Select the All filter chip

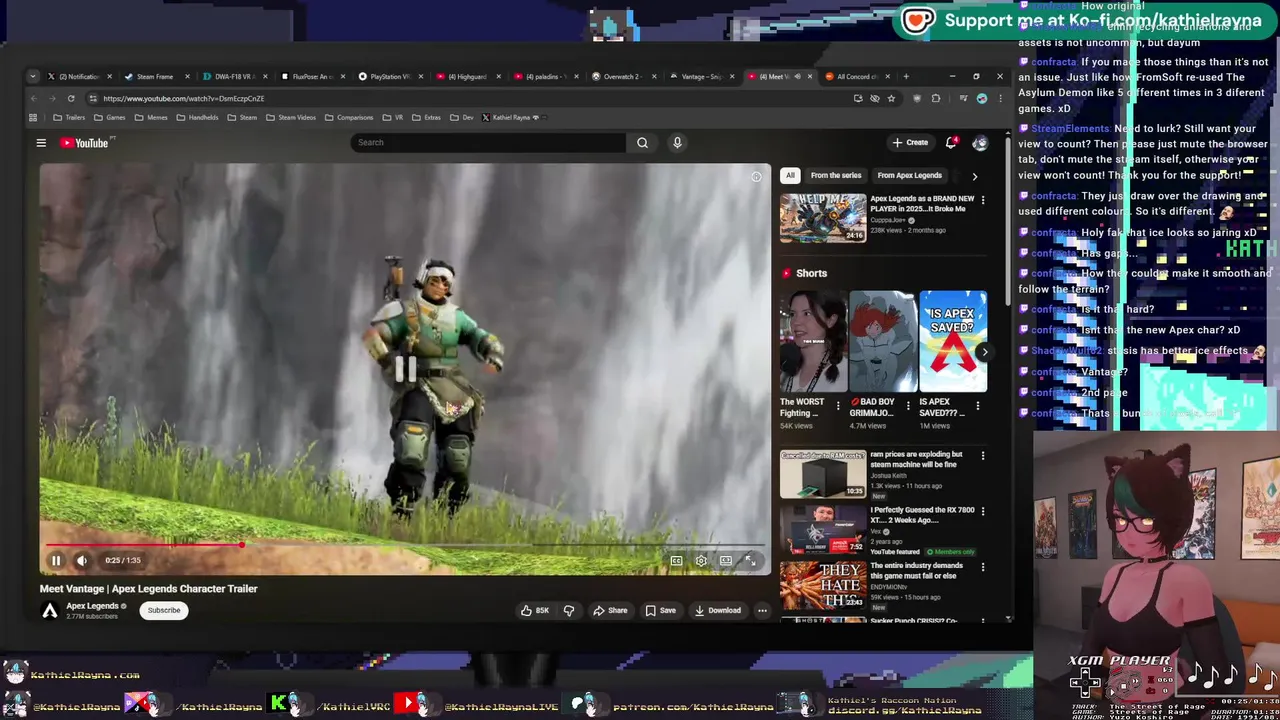pyautogui.click(x=790, y=175)
